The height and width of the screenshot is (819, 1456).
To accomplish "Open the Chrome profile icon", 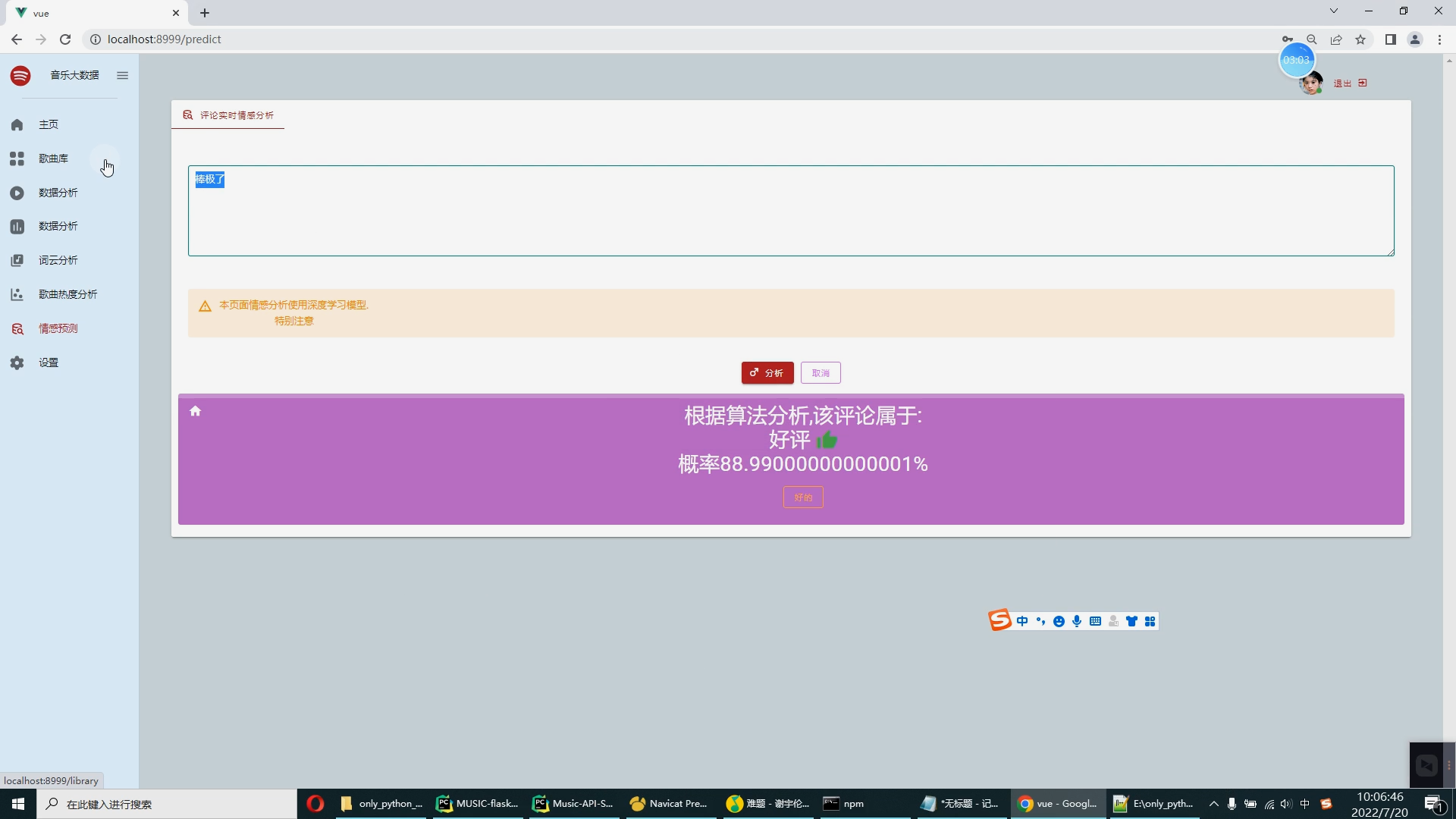I will pyautogui.click(x=1415, y=39).
